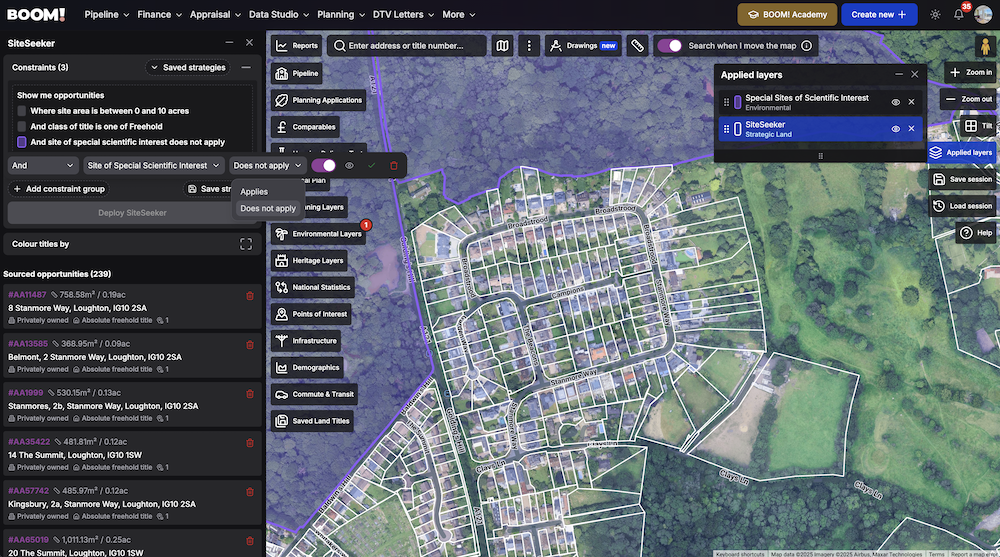
Task: Click the address or title number search field
Action: point(406,46)
